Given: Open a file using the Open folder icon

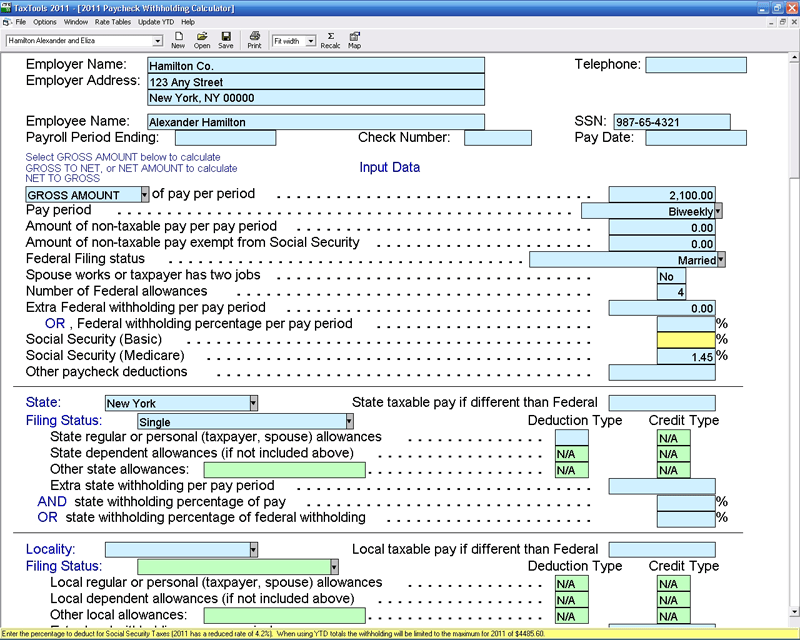Looking at the screenshot, I should (201, 38).
